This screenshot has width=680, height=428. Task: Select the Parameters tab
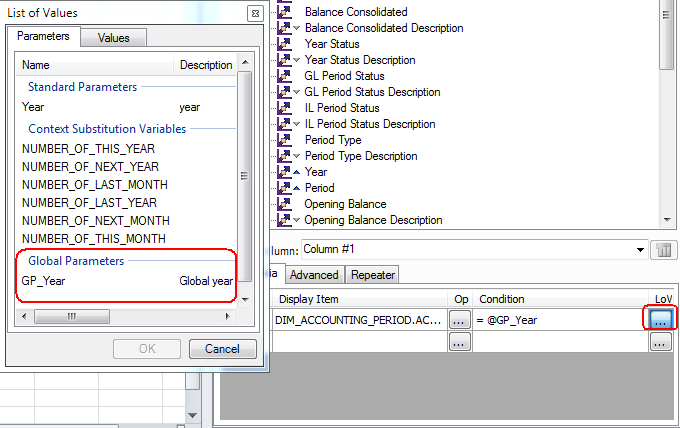tap(43, 36)
